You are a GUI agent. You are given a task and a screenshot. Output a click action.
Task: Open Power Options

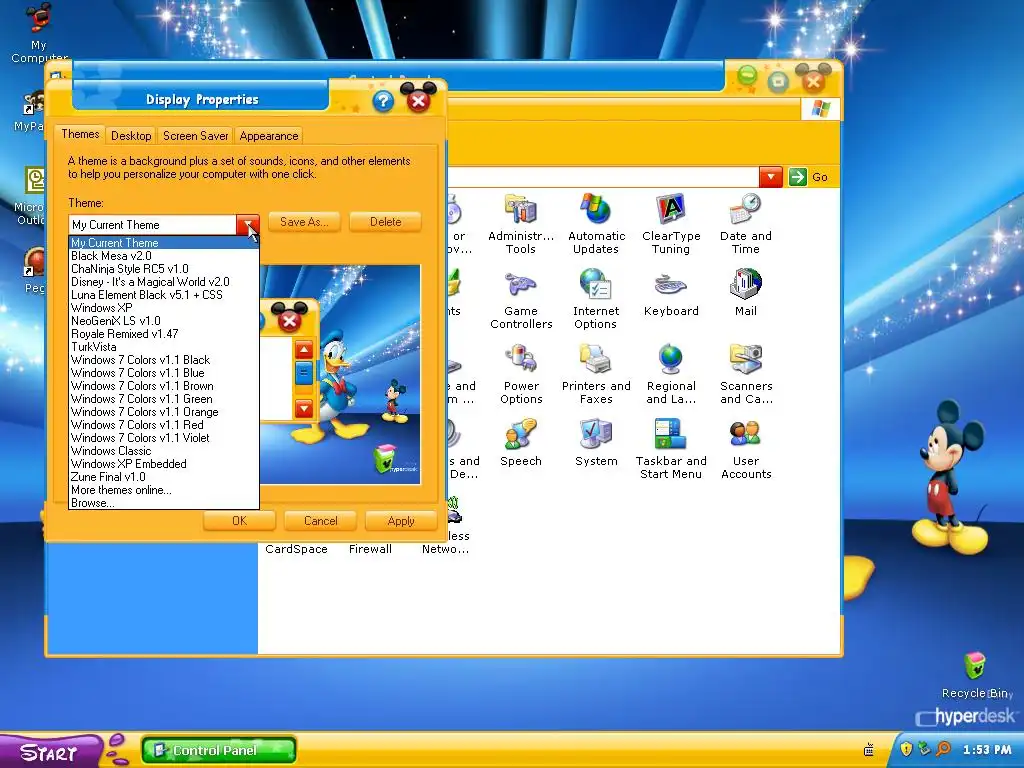click(x=520, y=374)
